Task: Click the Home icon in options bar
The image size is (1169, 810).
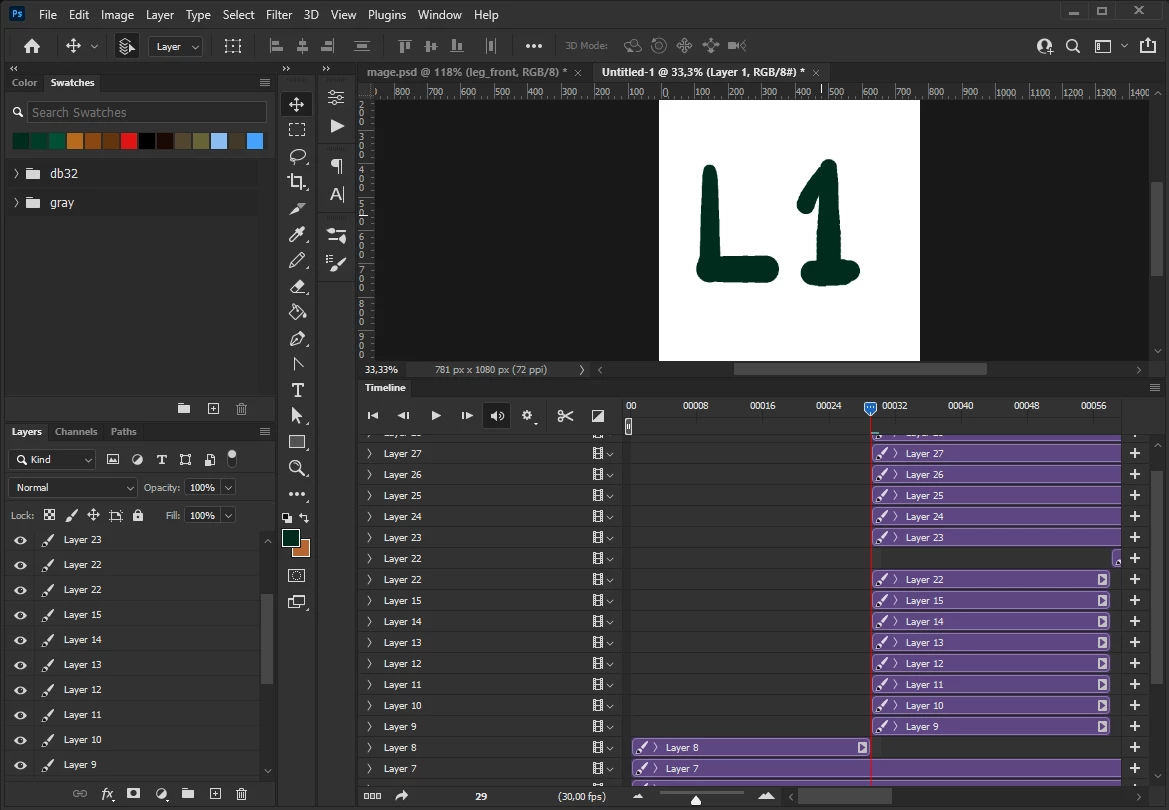Action: point(31,46)
